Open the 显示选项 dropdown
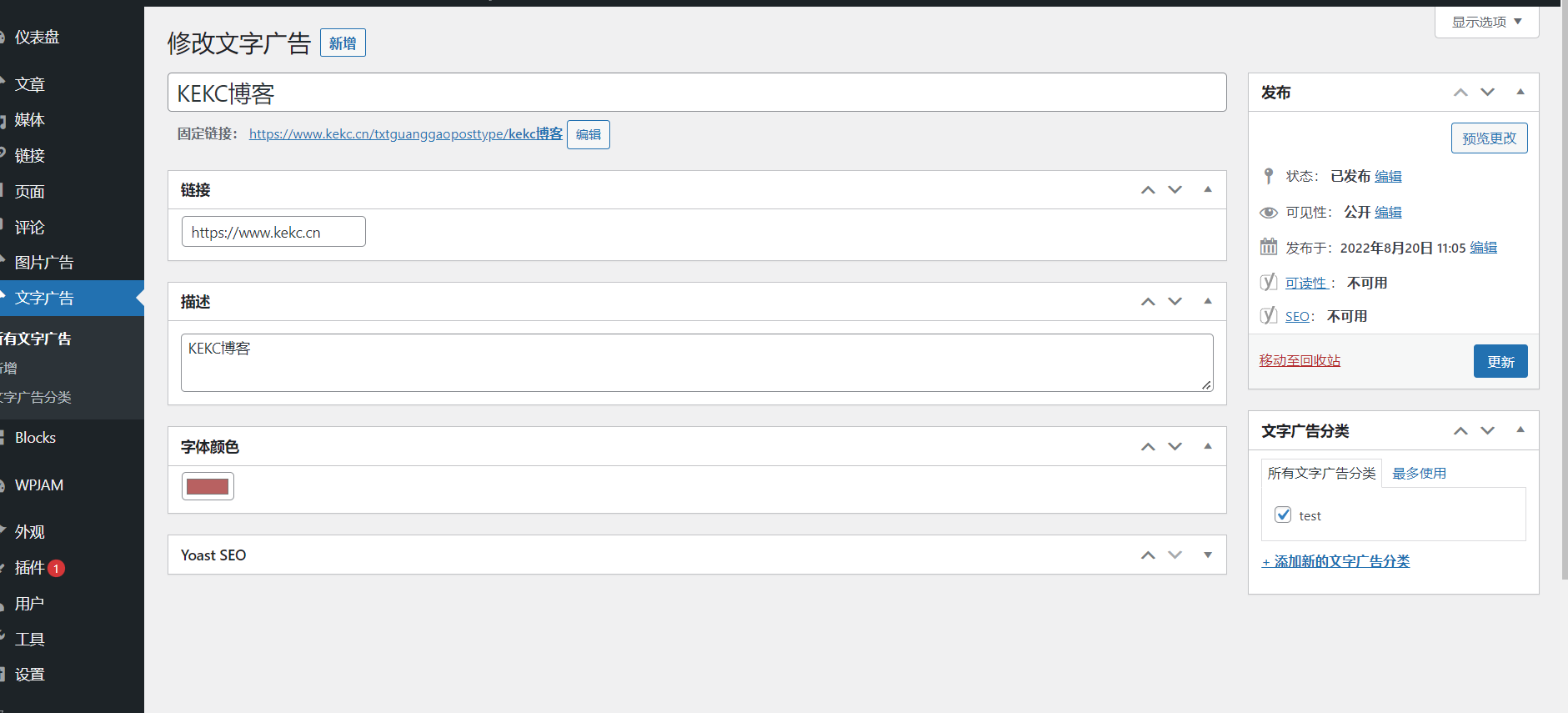 [1486, 22]
